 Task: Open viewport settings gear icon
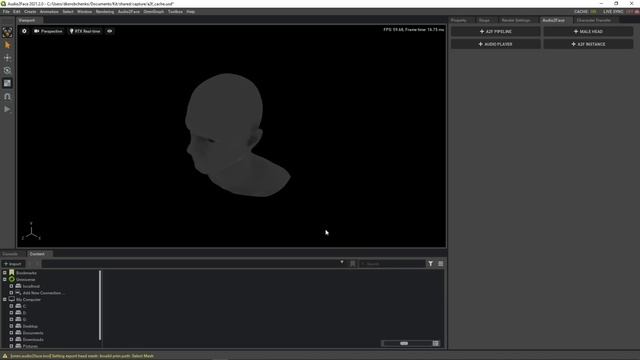pyautogui.click(x=24, y=31)
